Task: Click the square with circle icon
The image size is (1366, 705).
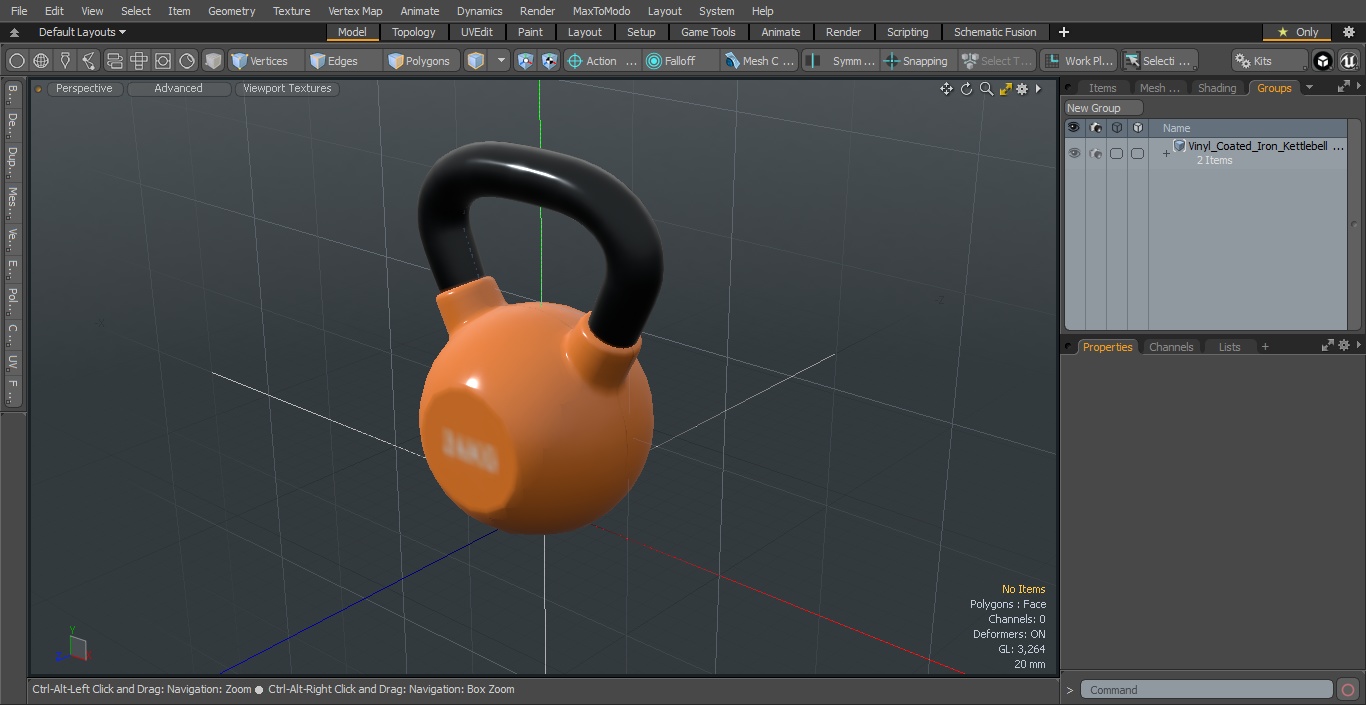Action: (x=163, y=61)
